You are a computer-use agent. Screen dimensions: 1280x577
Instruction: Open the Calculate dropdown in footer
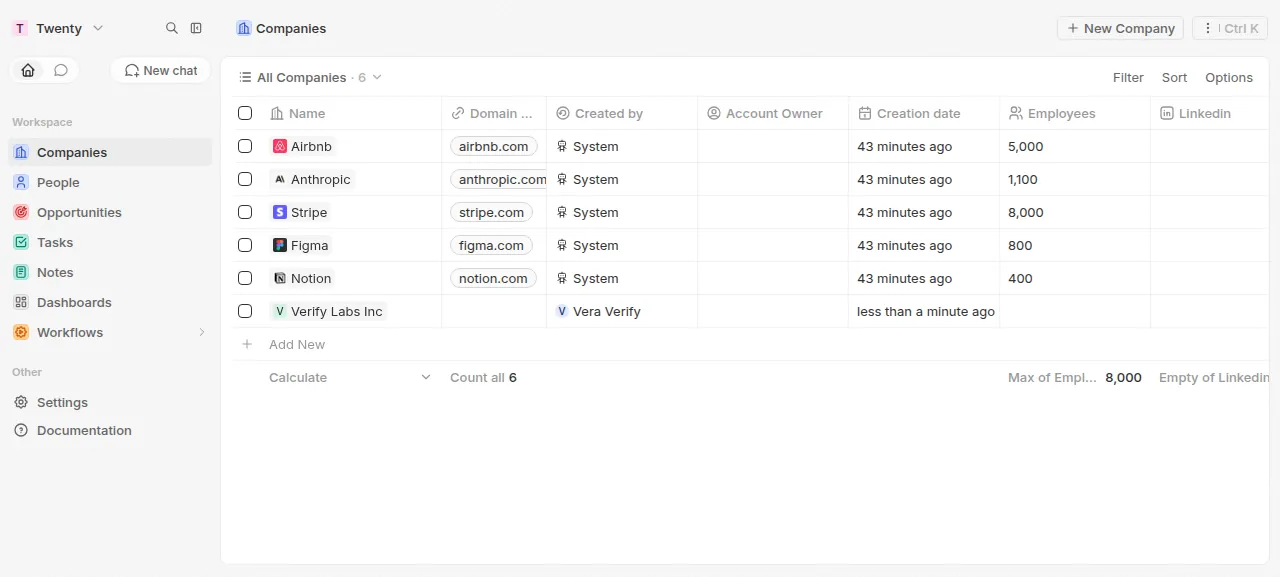point(350,377)
